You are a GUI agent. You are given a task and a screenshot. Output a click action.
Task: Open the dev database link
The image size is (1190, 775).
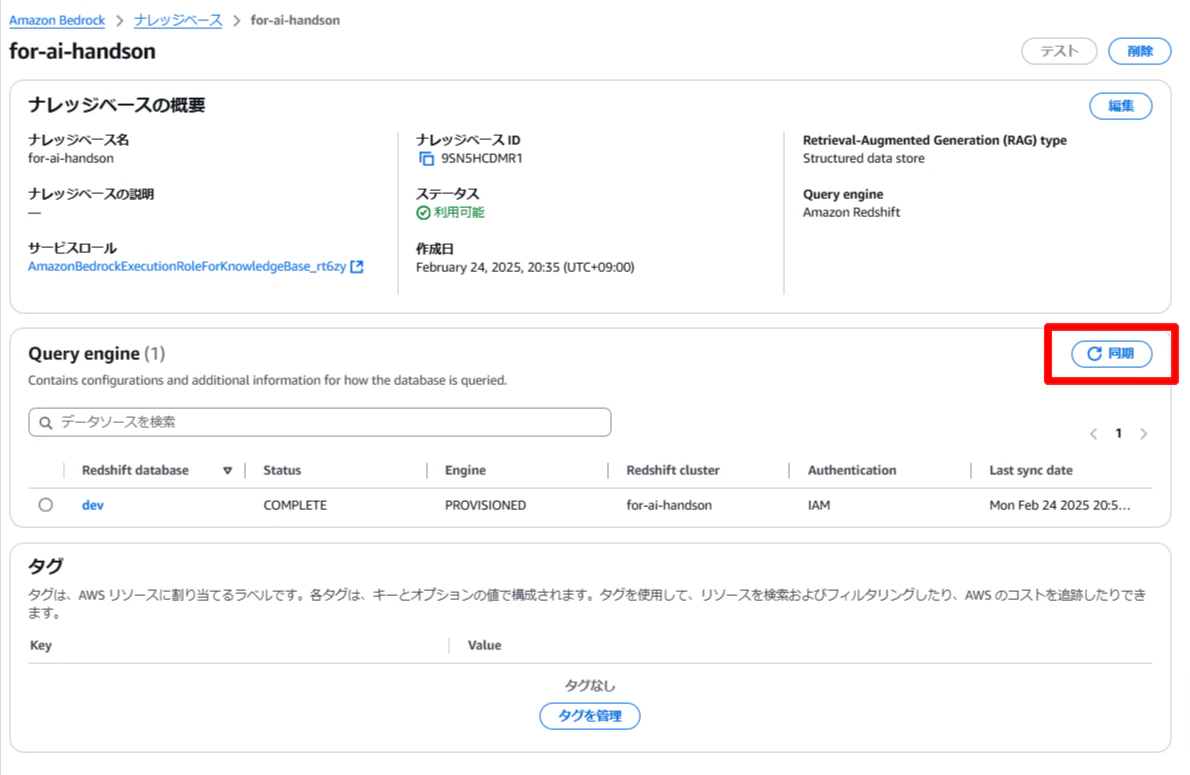click(93, 505)
